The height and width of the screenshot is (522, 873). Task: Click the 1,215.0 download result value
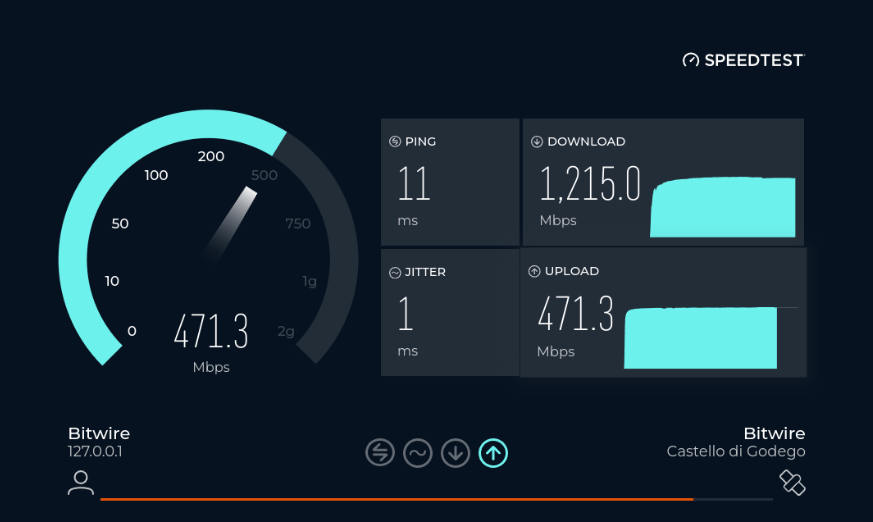(590, 185)
